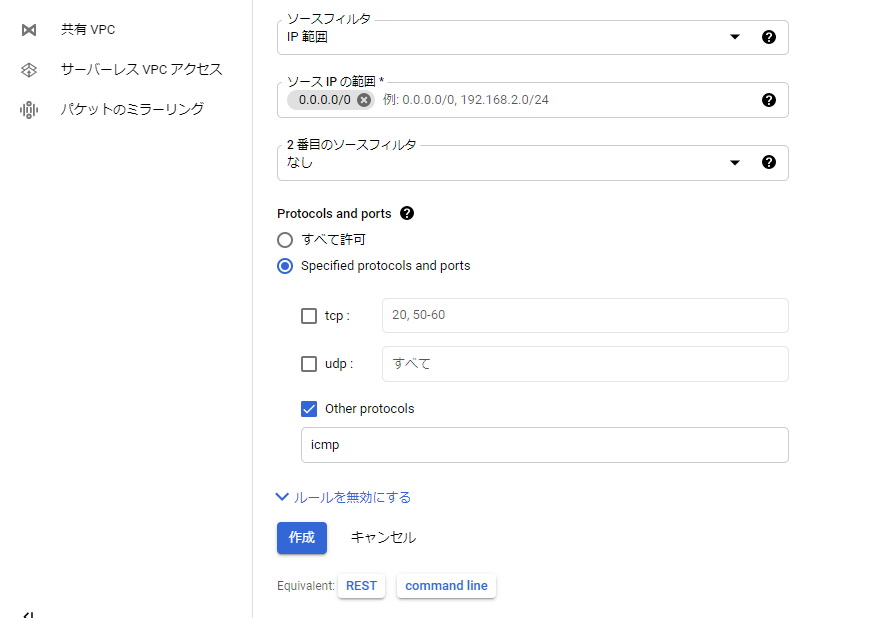894x618 pixels.
Task: Enable the tcp checkbox
Action: pos(309,316)
